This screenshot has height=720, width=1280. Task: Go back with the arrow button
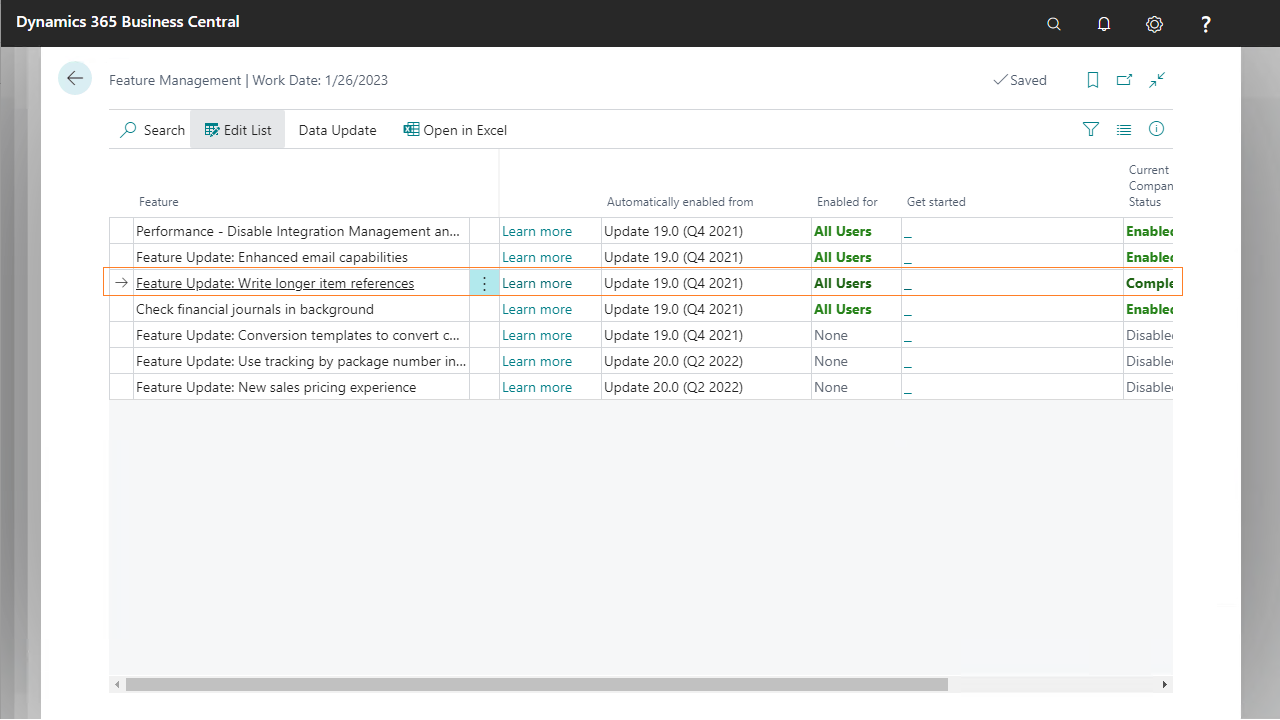(75, 78)
